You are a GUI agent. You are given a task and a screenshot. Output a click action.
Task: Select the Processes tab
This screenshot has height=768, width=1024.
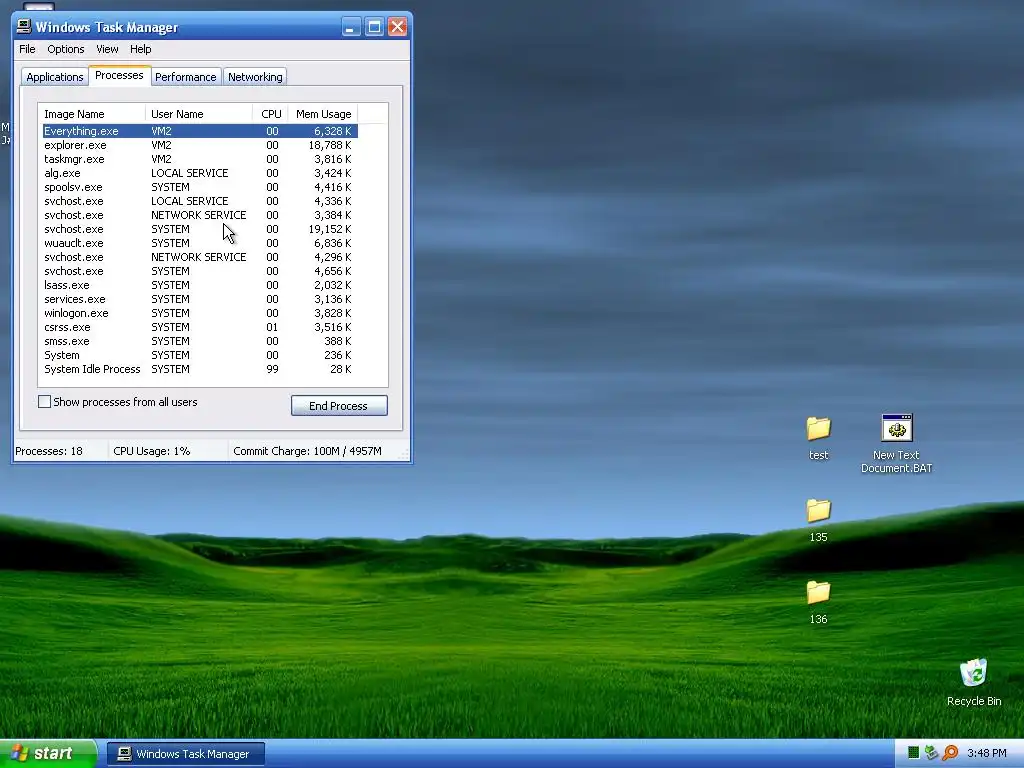point(120,75)
